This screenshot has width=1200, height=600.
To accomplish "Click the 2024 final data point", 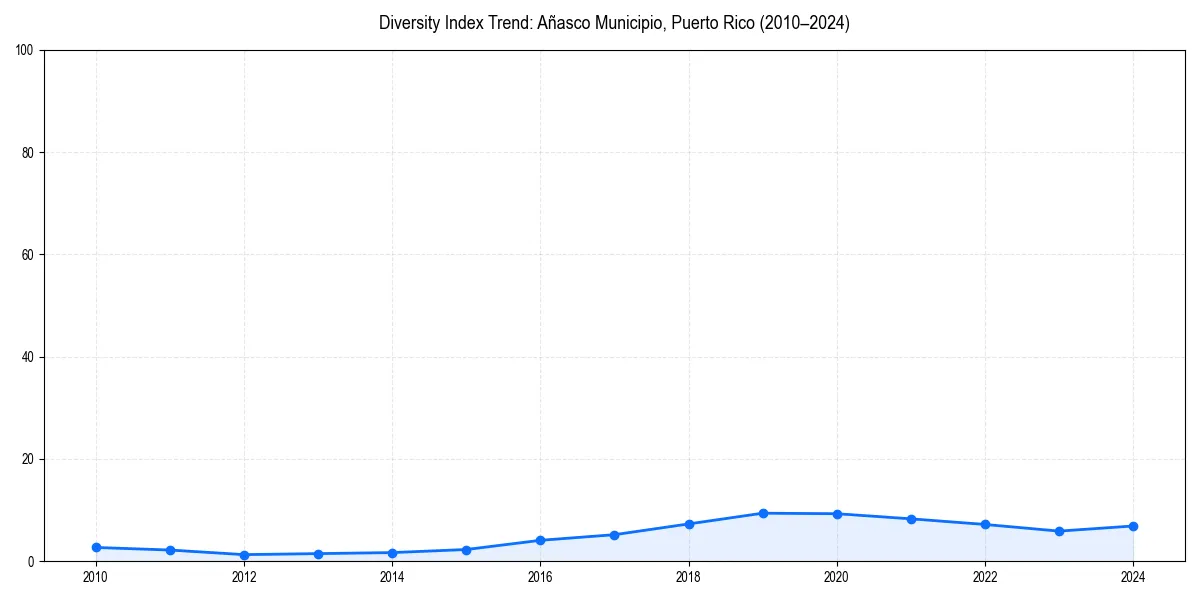I will pos(1132,525).
